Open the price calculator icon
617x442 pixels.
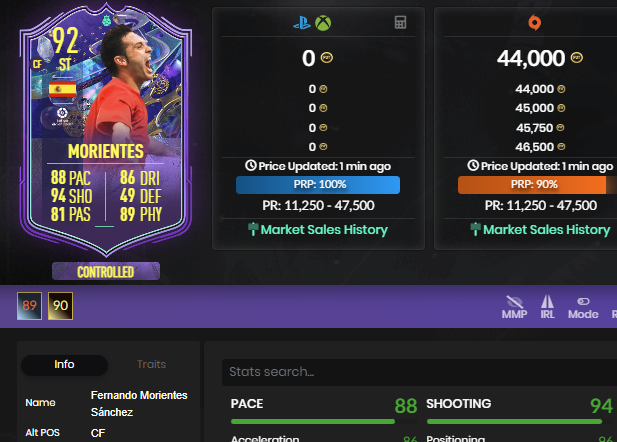pyautogui.click(x=400, y=22)
